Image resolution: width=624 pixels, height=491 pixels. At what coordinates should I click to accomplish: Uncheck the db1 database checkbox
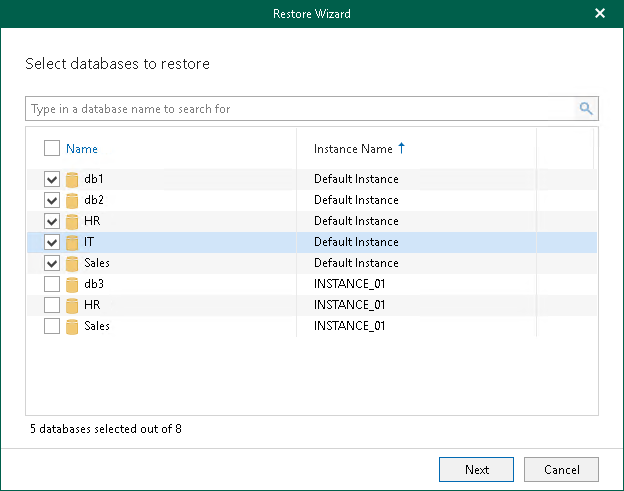(52, 180)
